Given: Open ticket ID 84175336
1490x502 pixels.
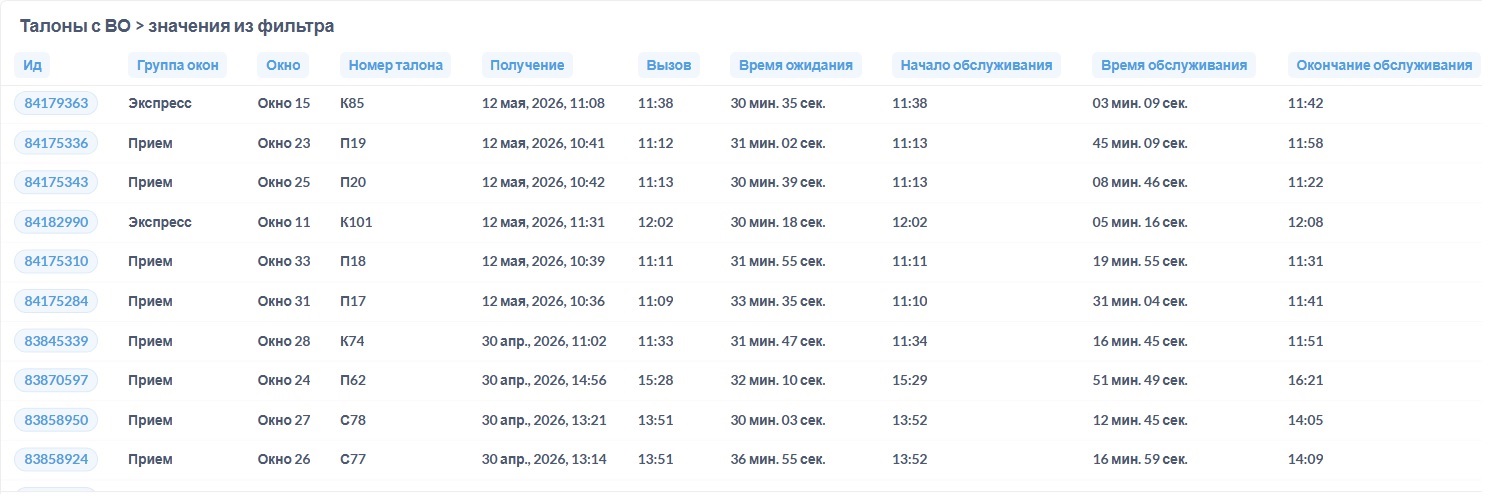Looking at the screenshot, I should click(x=56, y=143).
